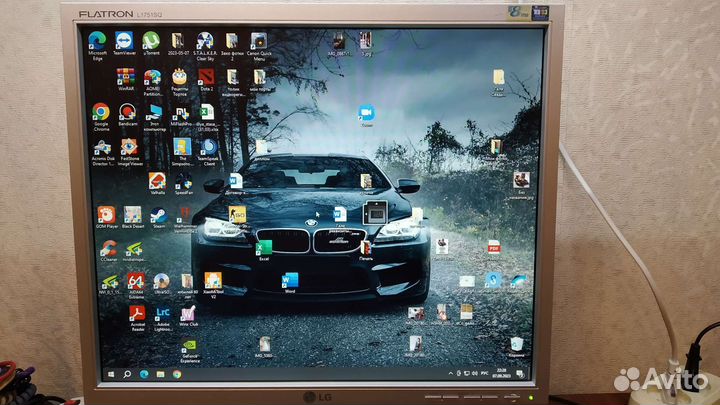Select the Bandicam desktop icon
Image resolution: width=720 pixels, height=405 pixels.
click(x=127, y=112)
